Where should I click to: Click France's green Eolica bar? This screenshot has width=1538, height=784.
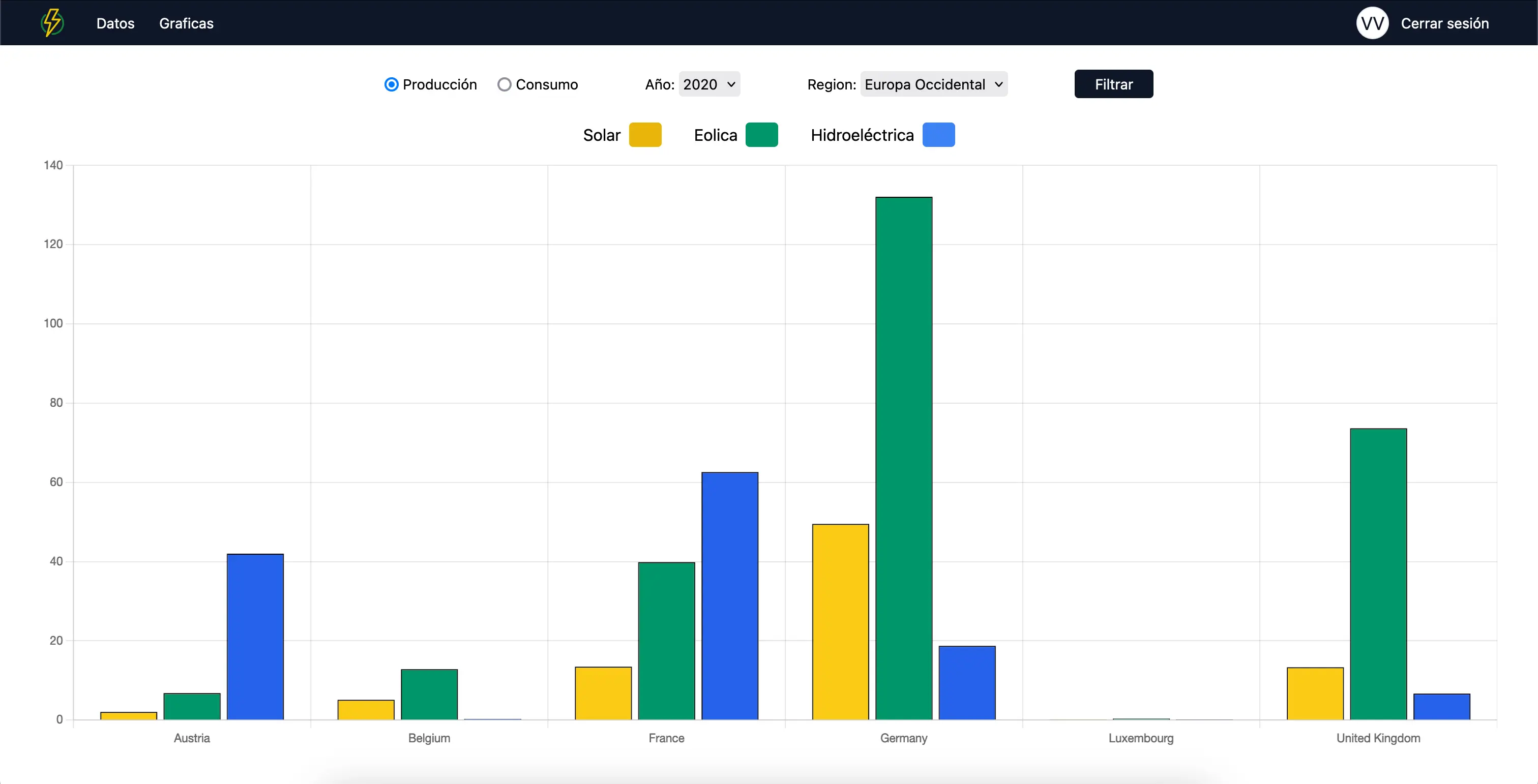click(x=666, y=641)
